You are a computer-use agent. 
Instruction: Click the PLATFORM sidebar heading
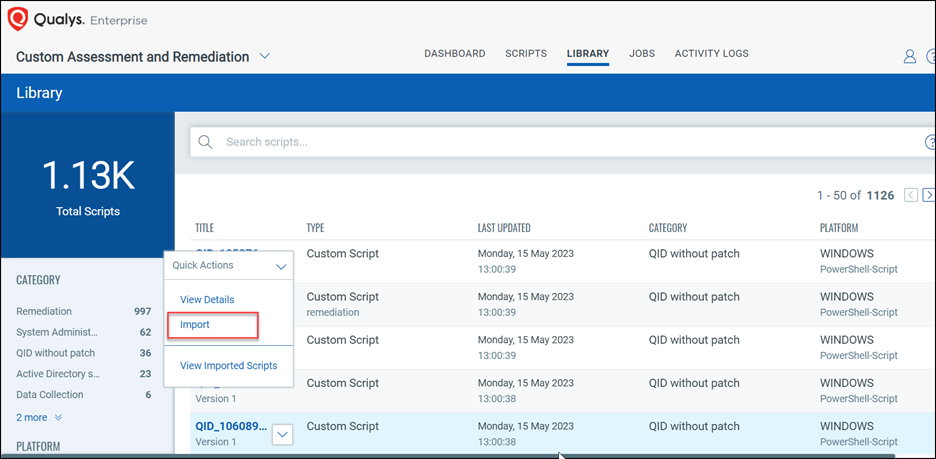(38, 446)
